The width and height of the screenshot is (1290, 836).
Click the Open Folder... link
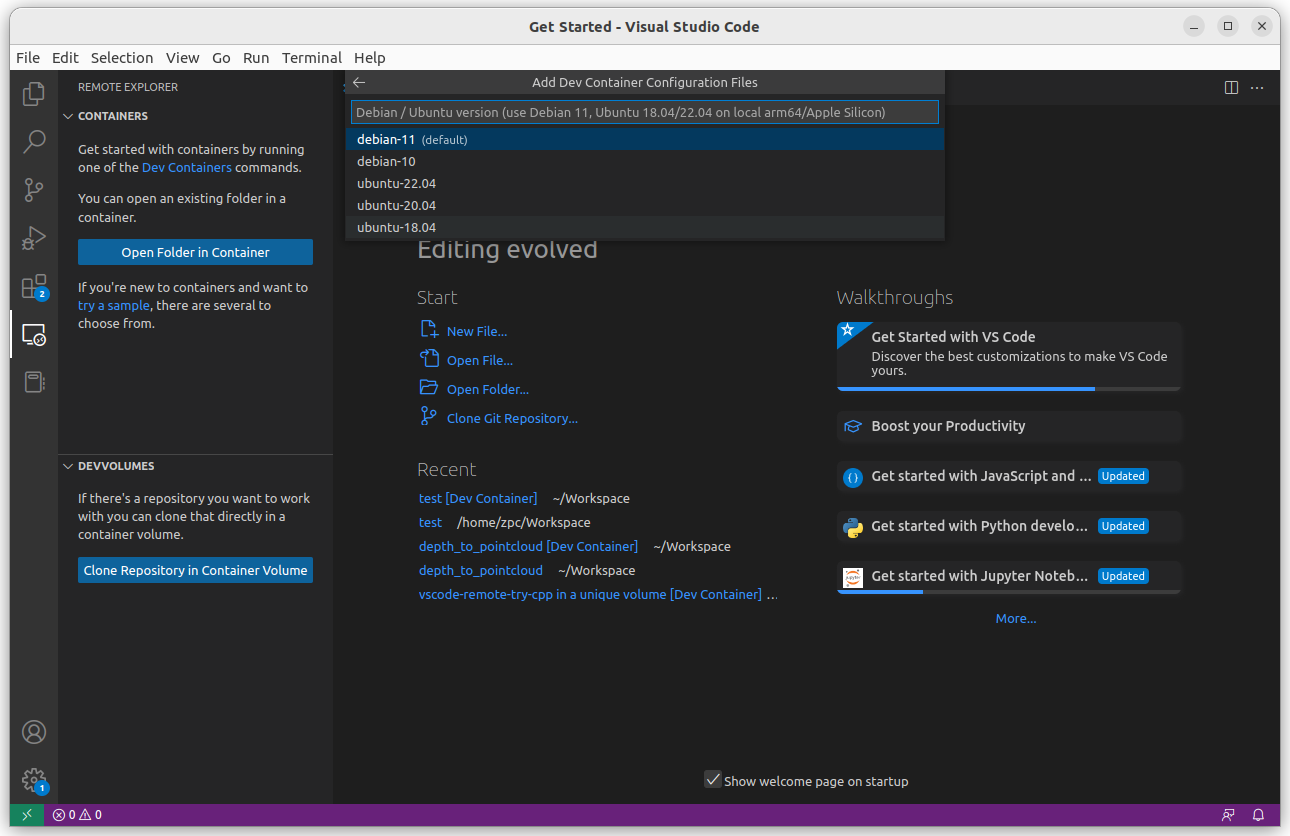(488, 389)
